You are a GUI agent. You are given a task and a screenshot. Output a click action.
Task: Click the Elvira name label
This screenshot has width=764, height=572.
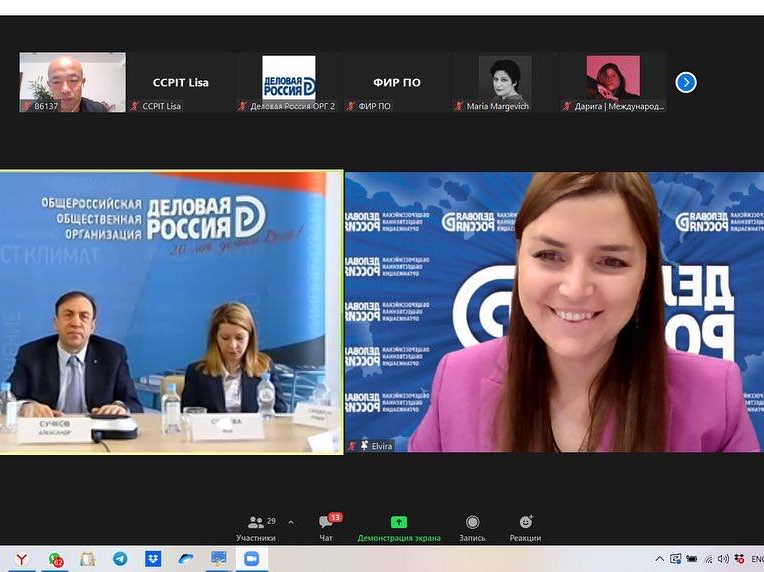tap(382, 446)
